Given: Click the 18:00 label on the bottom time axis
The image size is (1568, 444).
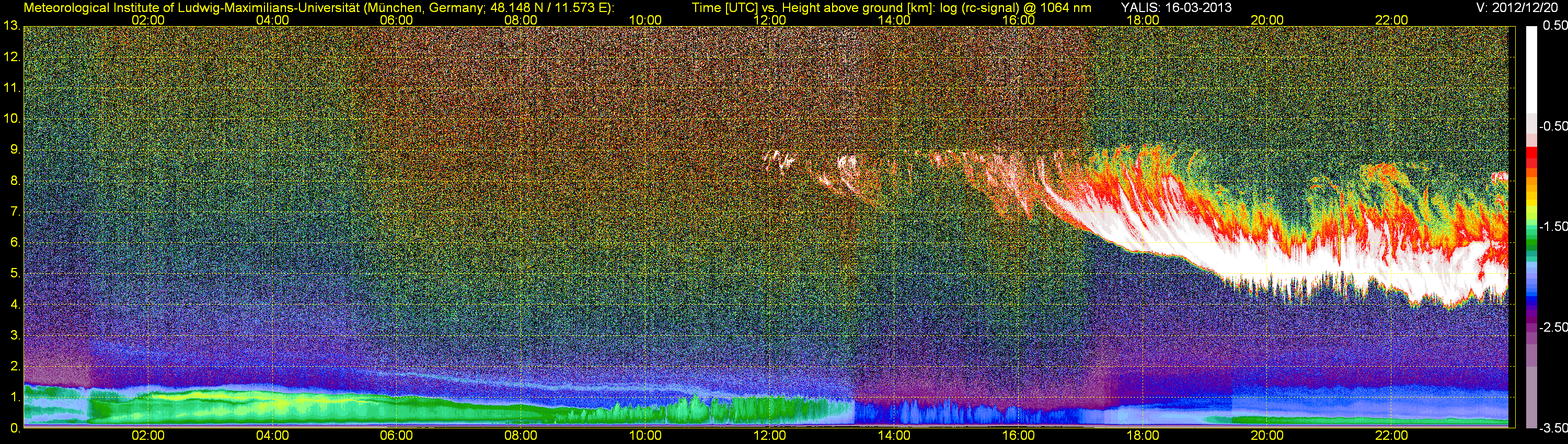Looking at the screenshot, I should [x=1143, y=436].
